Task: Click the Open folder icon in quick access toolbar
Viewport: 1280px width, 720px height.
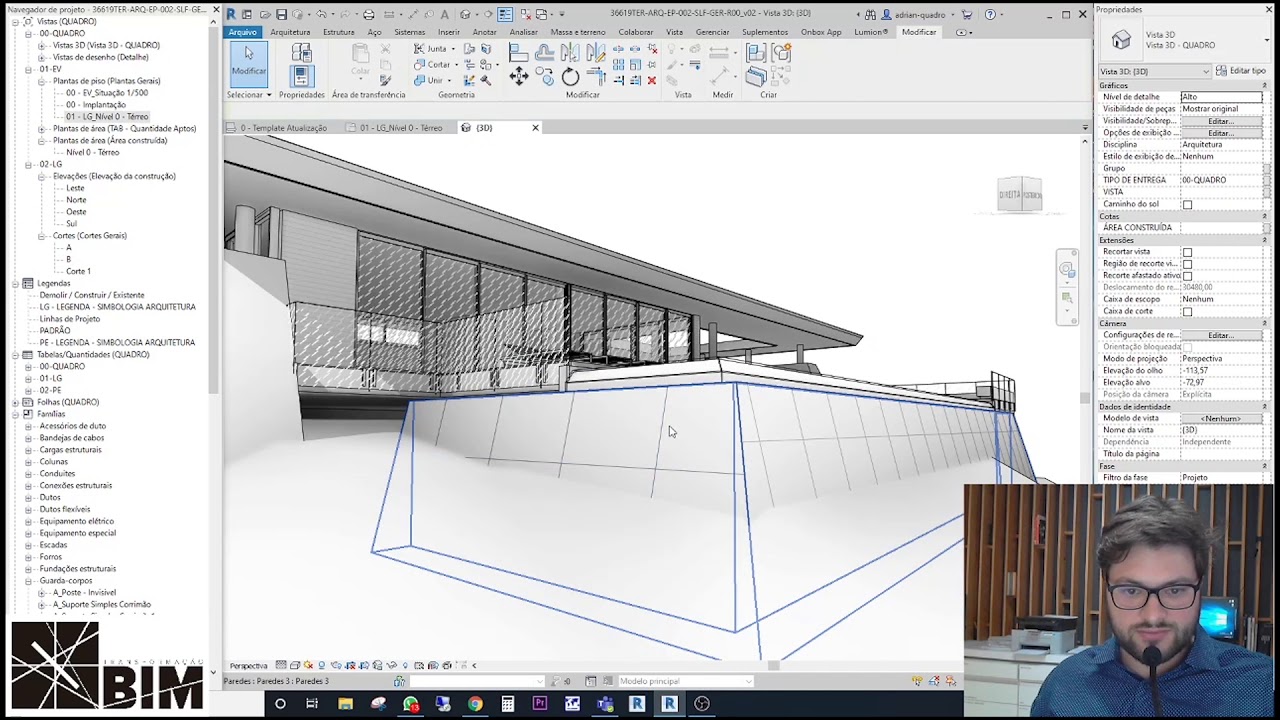Action: [x=264, y=15]
